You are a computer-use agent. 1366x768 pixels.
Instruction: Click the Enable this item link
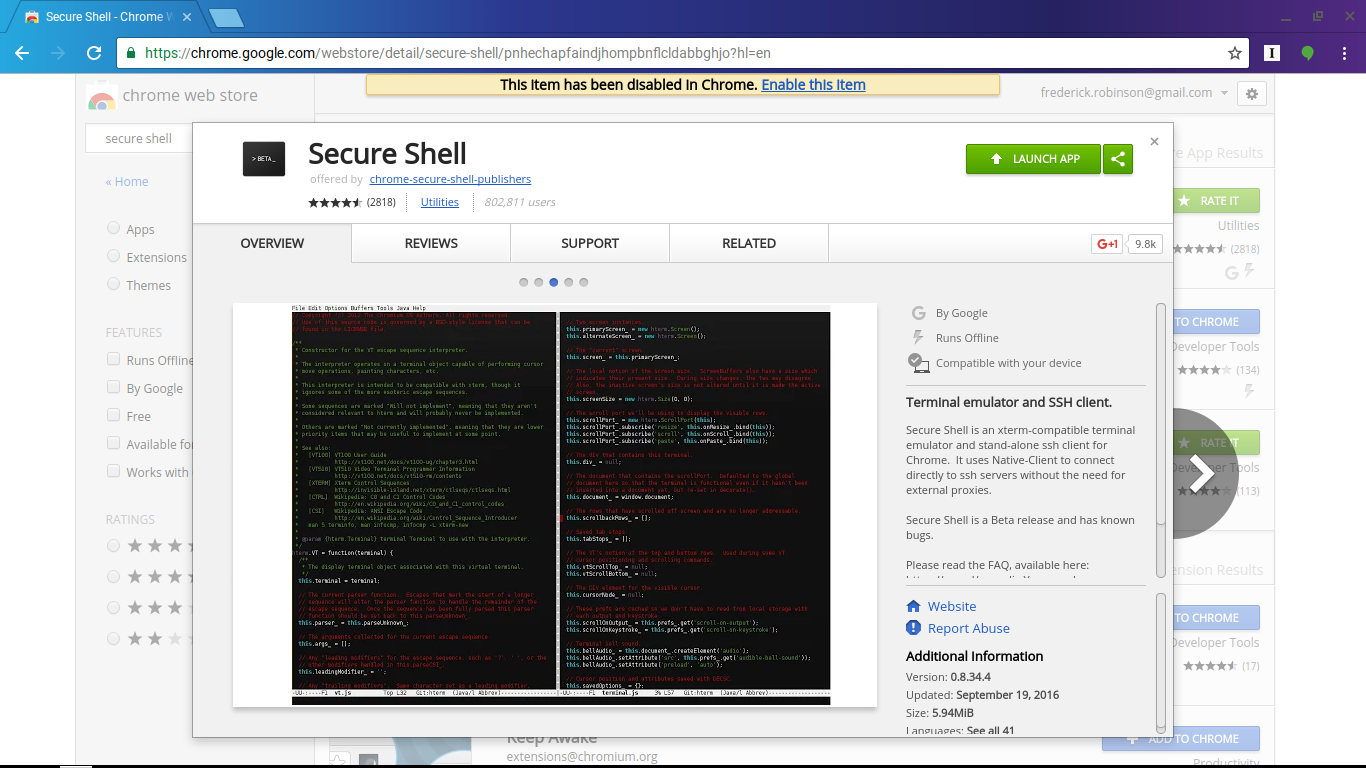click(813, 85)
